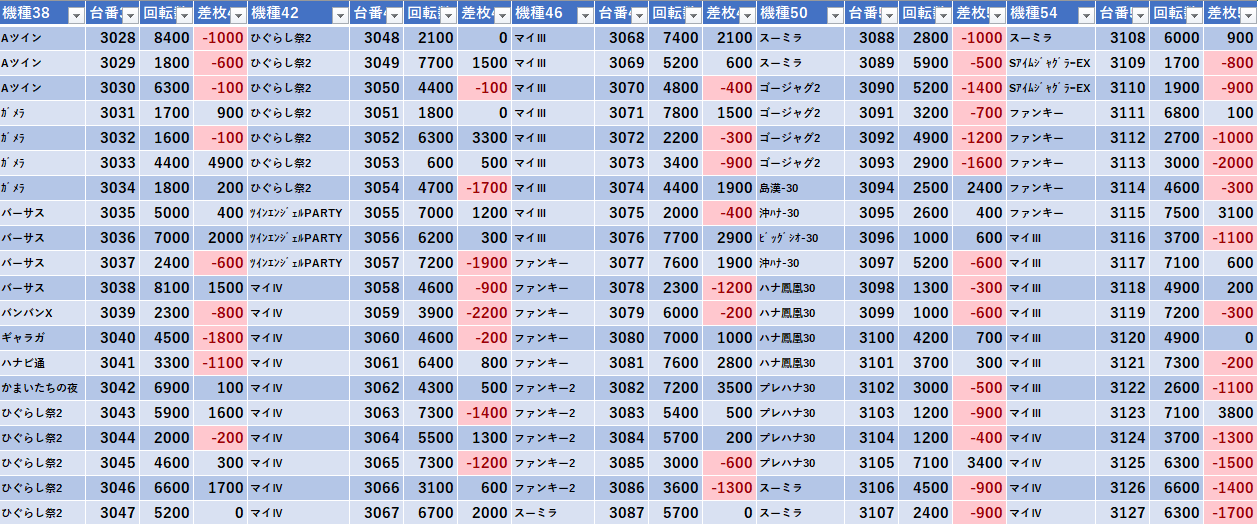Select machine number cell 3108
Image resolution: width=1258 pixels, height=524 pixels.
1122,38
